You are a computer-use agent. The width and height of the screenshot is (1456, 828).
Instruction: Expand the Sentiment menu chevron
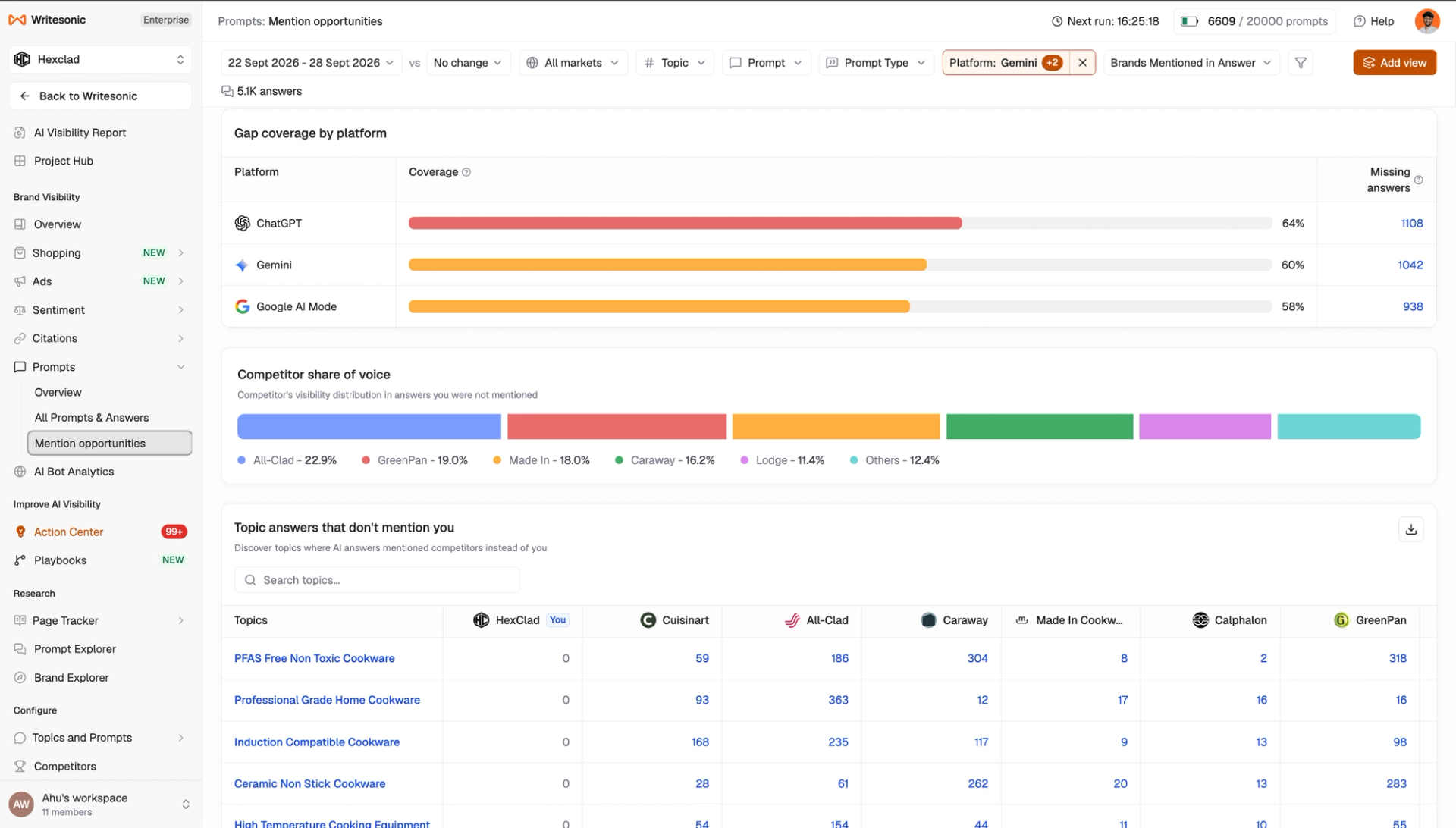click(180, 310)
